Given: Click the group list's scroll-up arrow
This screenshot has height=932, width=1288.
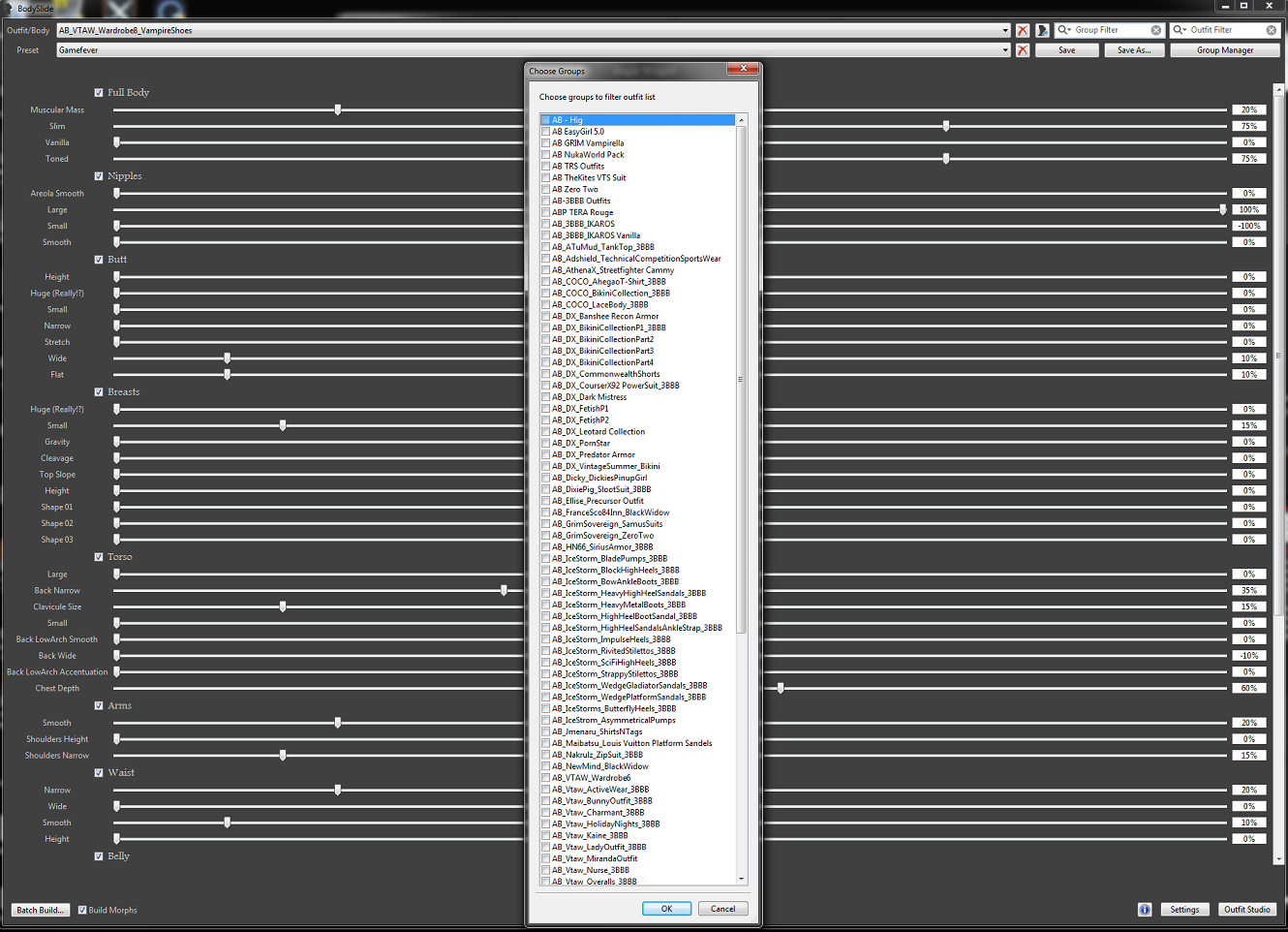Looking at the screenshot, I should coord(742,120).
